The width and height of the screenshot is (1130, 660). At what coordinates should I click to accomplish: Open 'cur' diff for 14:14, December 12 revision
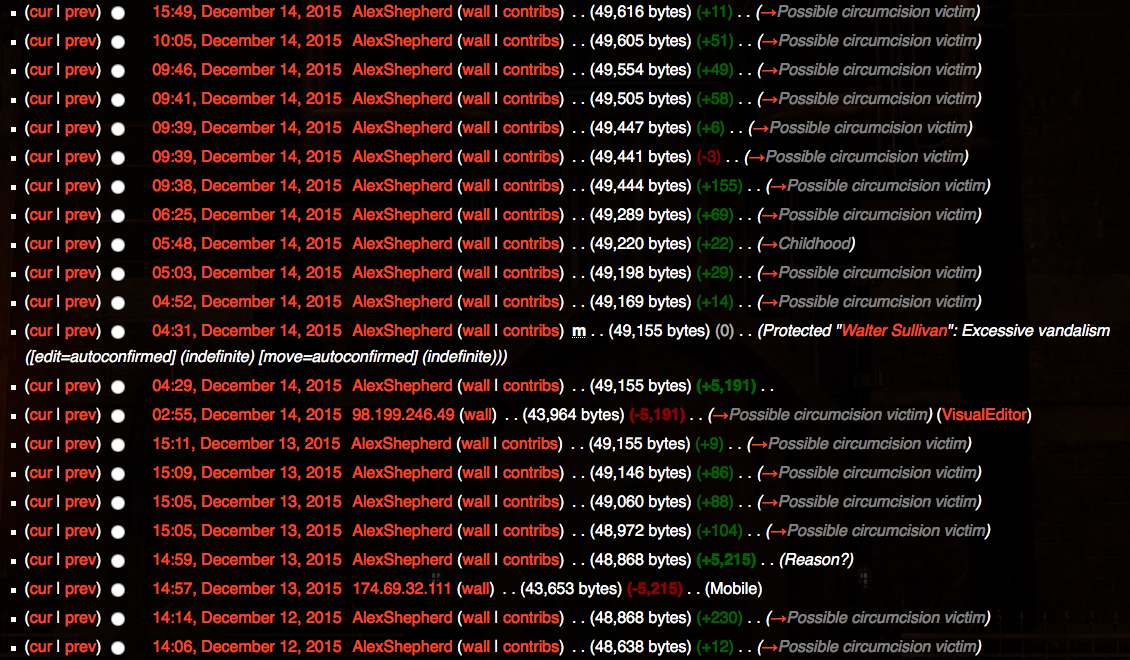pyautogui.click(x=41, y=618)
